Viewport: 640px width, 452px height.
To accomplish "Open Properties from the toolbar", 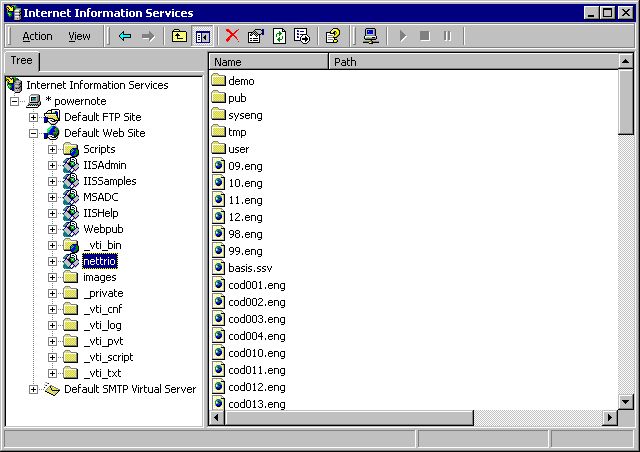I will coord(255,36).
